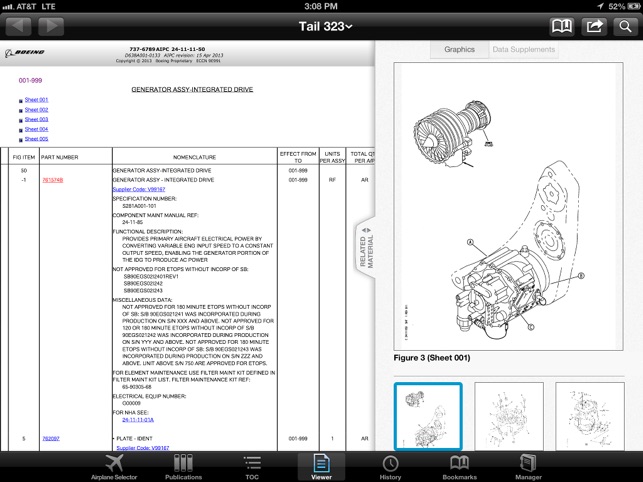Tap the share export icon
The width and height of the screenshot is (643, 482).
coord(594,27)
